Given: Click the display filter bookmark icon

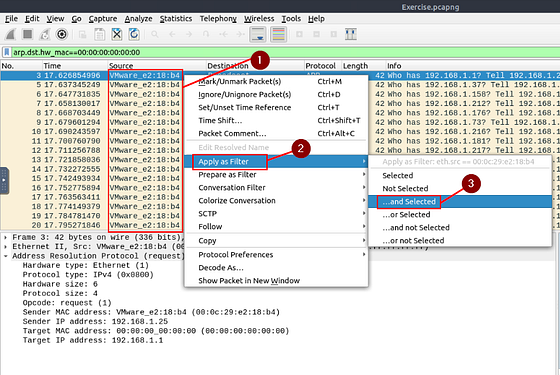Looking at the screenshot, I should (6, 52).
